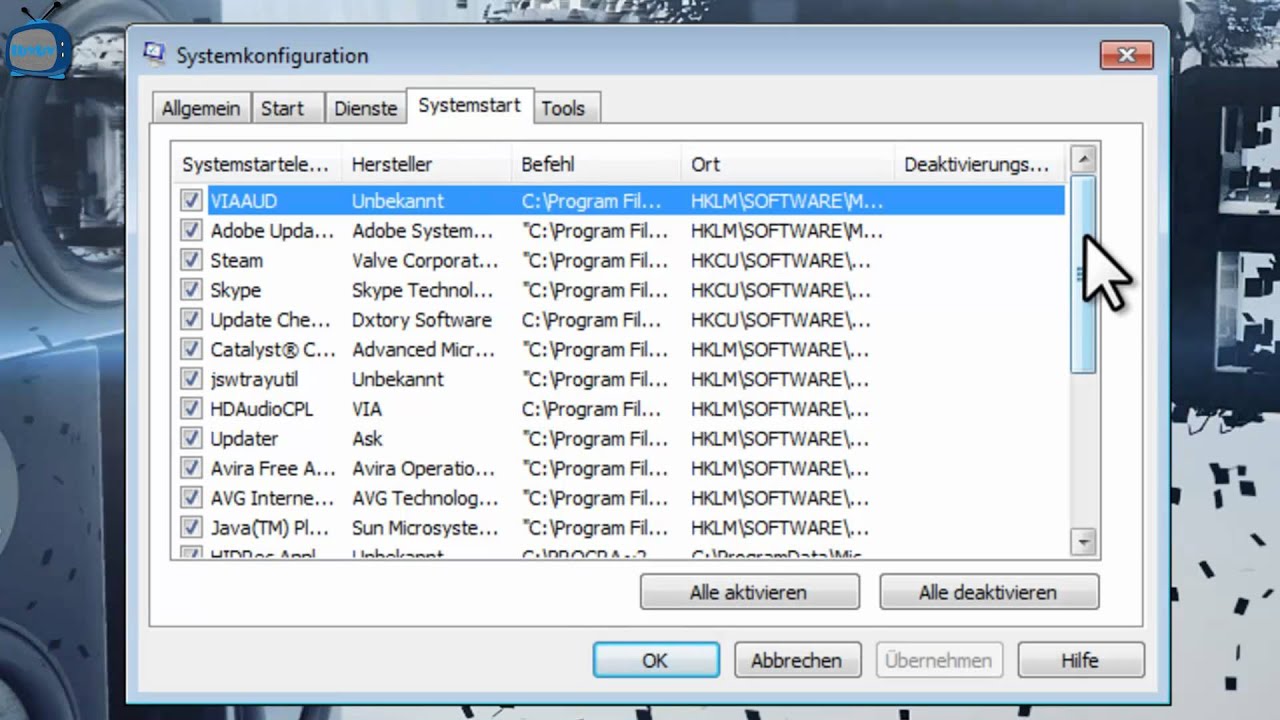Click AVG Technolog... manufacturer cell
Image resolution: width=1280 pixels, height=720 pixels.
point(425,498)
